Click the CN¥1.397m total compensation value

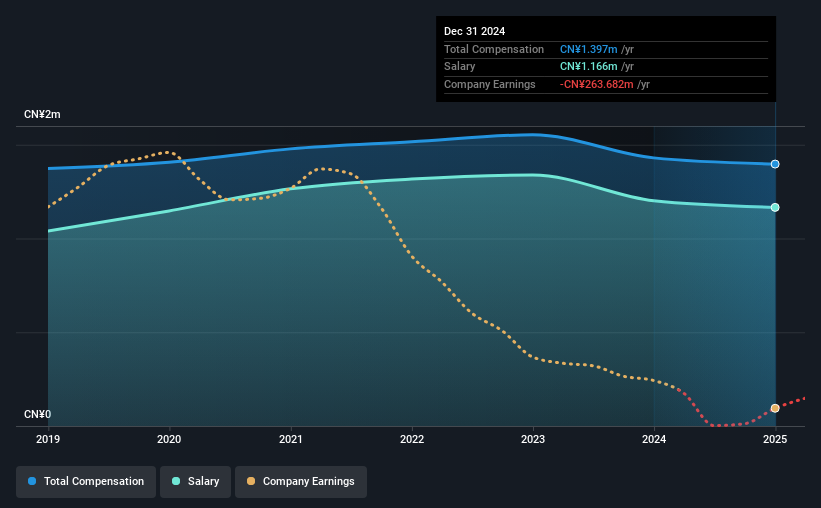pos(589,49)
